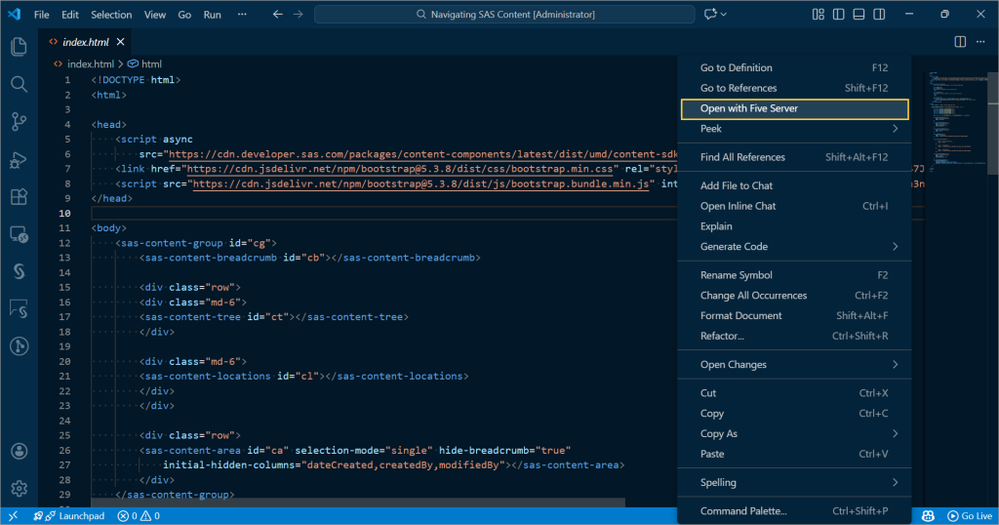The width and height of the screenshot is (999, 525).
Task: Open the Explorer view in activity bar
Action: 19,47
